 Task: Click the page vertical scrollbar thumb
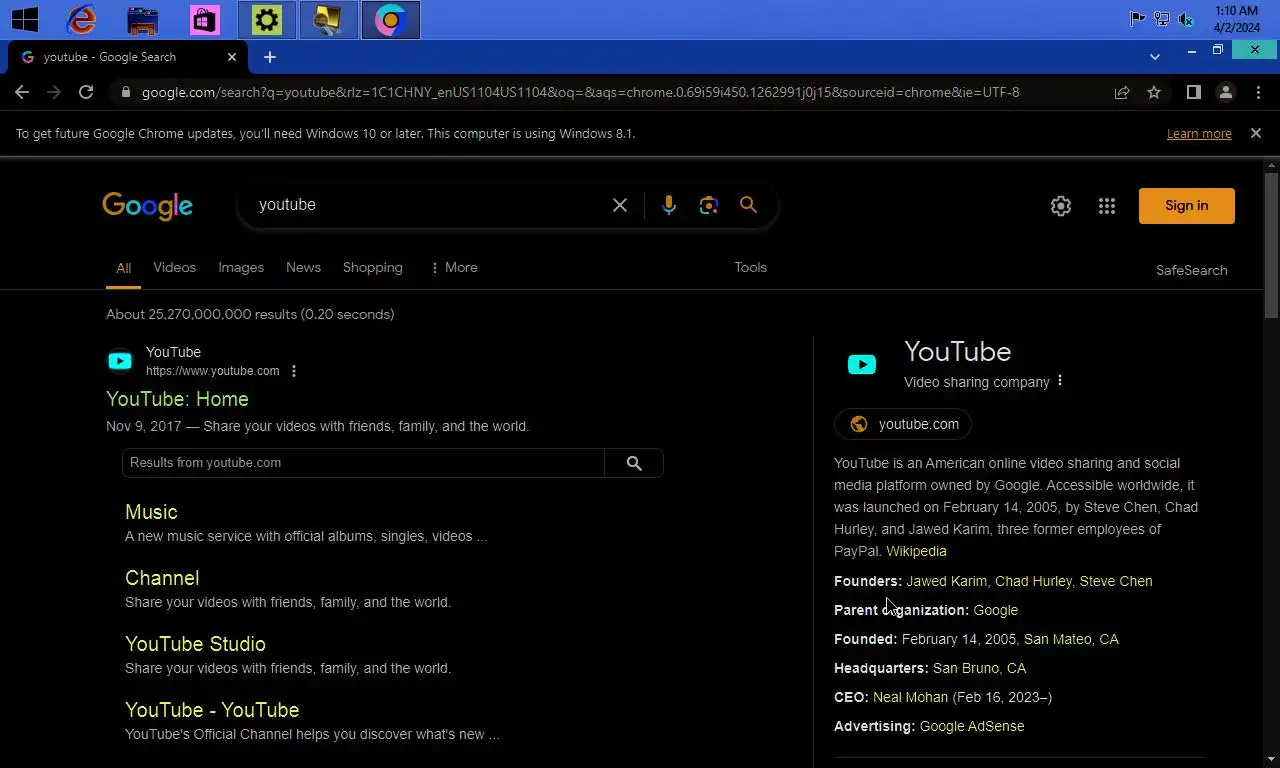pos(1271,246)
